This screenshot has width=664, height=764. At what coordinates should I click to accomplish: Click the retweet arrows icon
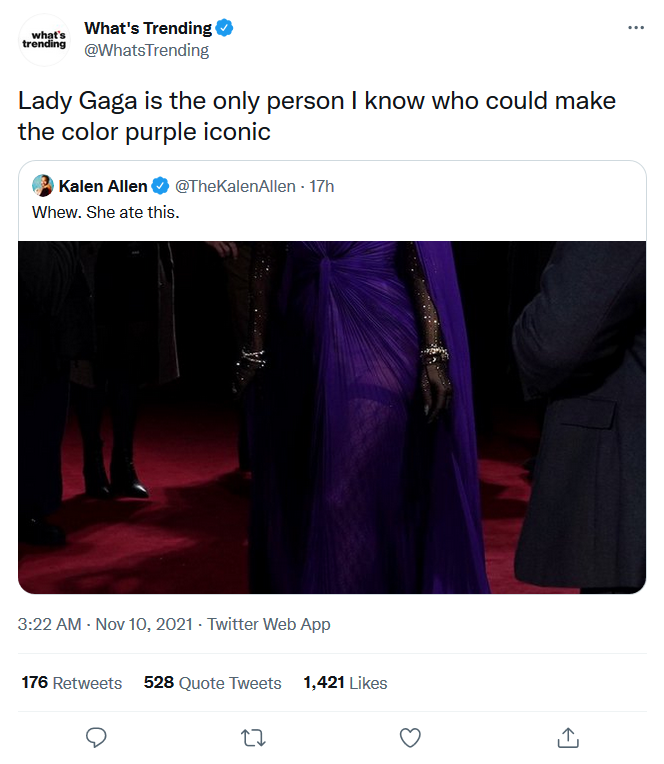[x=253, y=738]
